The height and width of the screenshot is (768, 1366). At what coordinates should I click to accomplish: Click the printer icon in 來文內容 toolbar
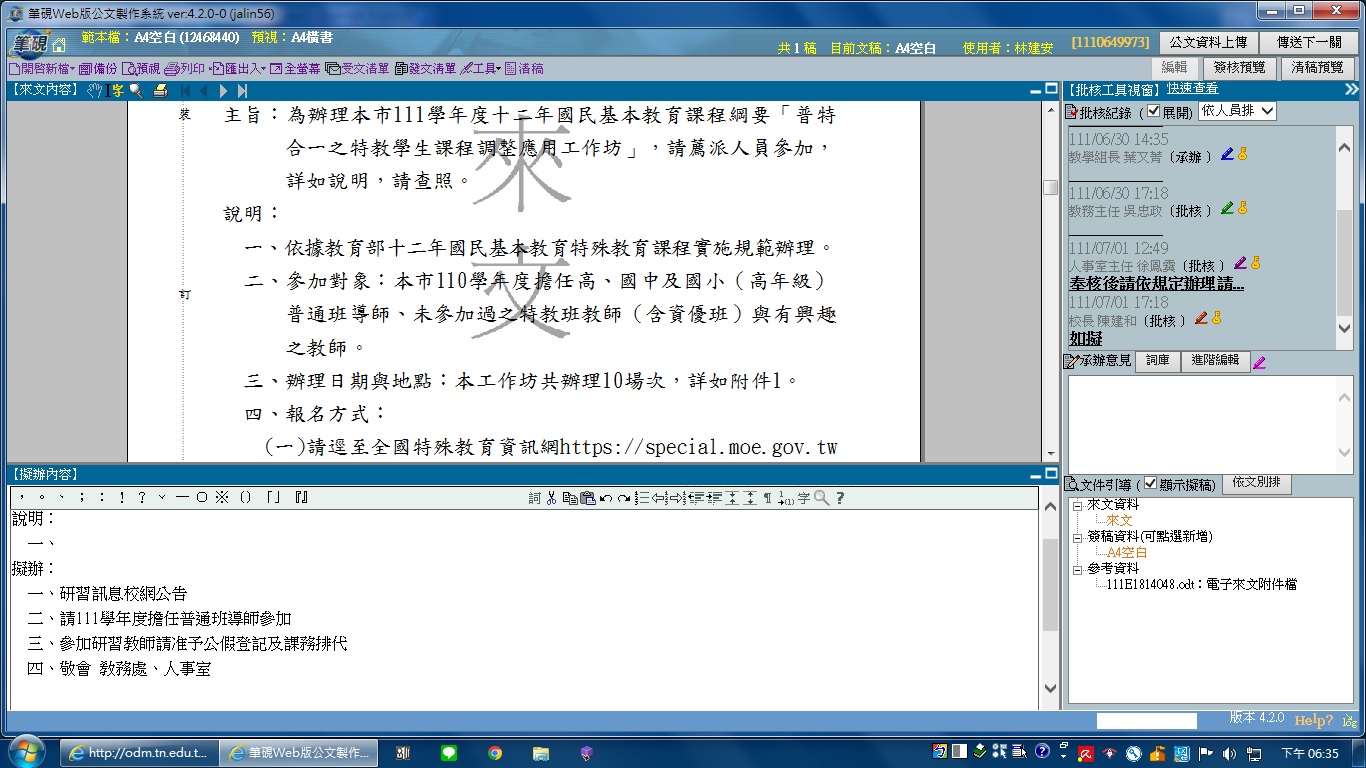point(160,91)
